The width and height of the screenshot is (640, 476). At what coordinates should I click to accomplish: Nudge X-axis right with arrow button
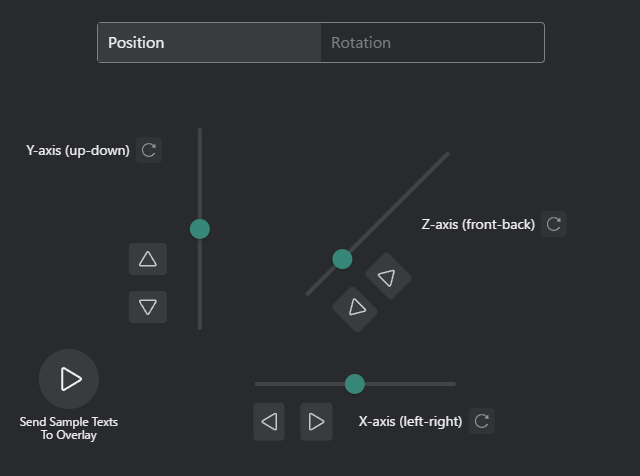point(316,421)
